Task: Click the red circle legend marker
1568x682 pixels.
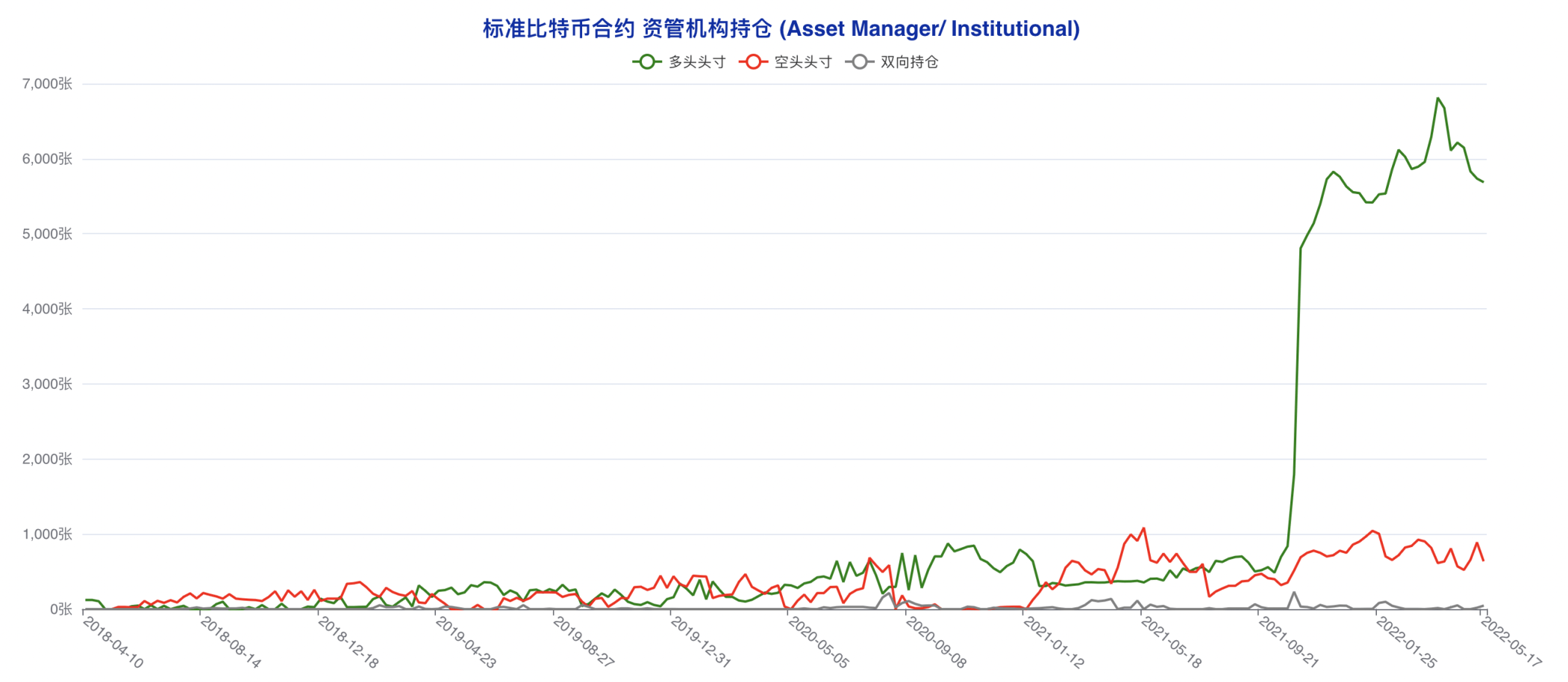Action: (x=753, y=62)
